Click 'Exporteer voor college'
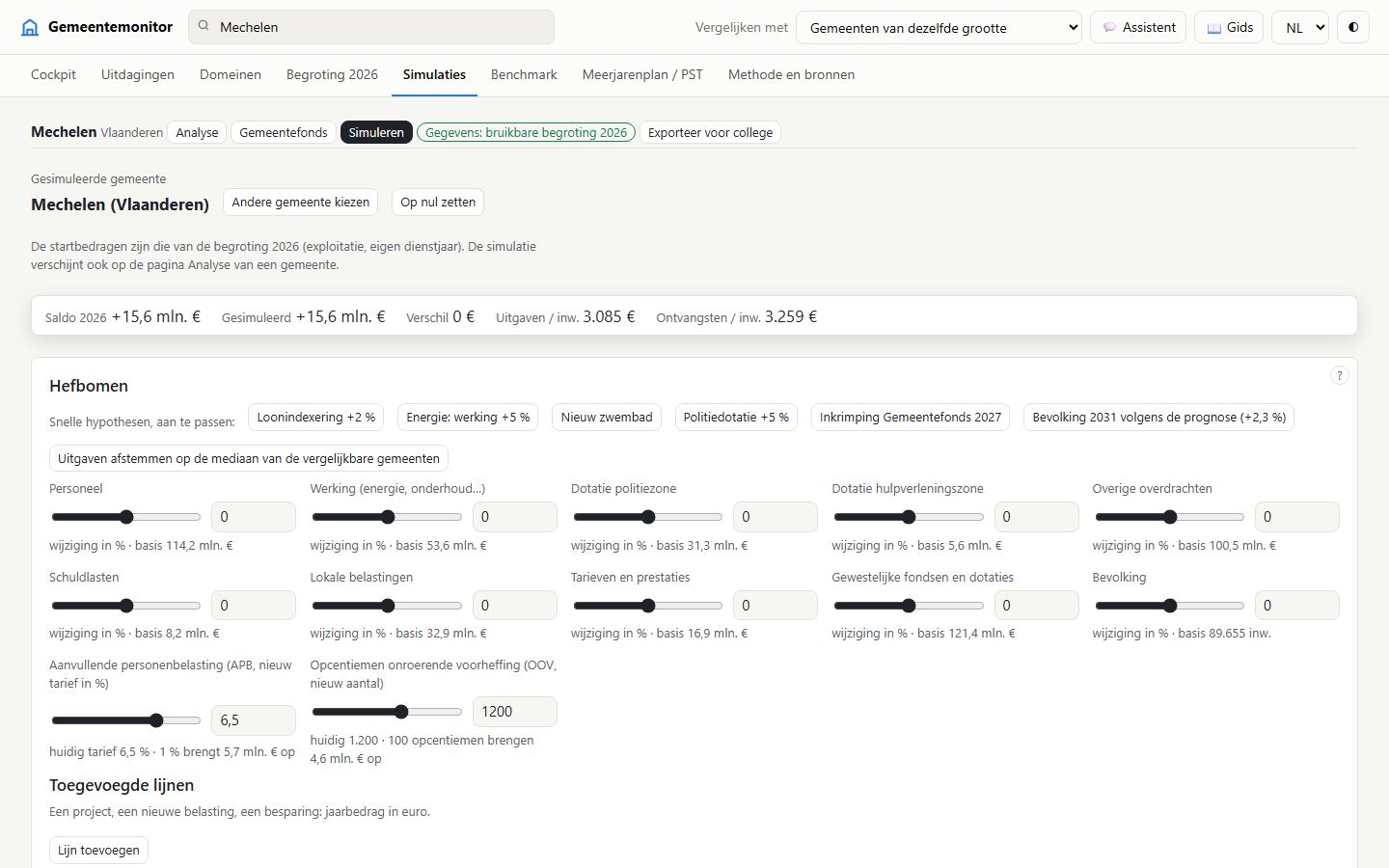1389x868 pixels. click(x=710, y=132)
